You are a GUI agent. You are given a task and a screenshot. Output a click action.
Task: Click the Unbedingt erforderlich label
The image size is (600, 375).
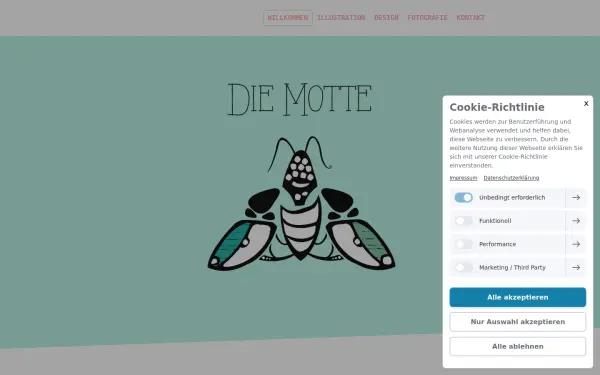[x=512, y=197]
